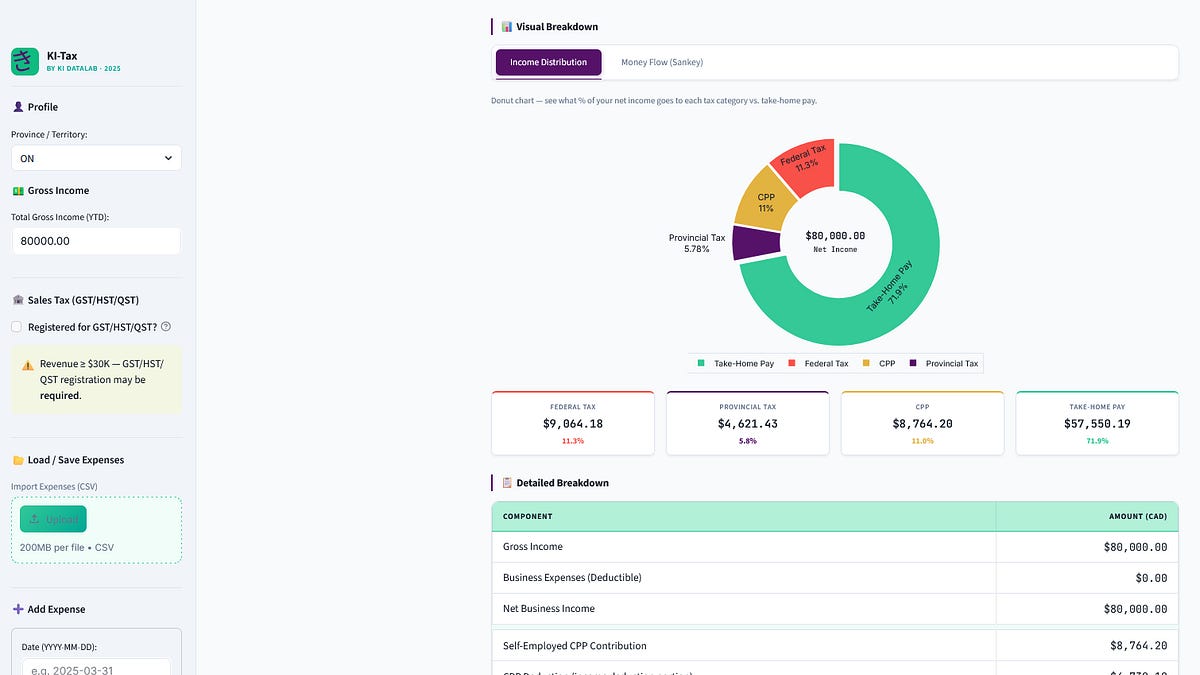1200x675 pixels.
Task: Click the Detailed Breakdown clipboard icon
Action: click(506, 482)
